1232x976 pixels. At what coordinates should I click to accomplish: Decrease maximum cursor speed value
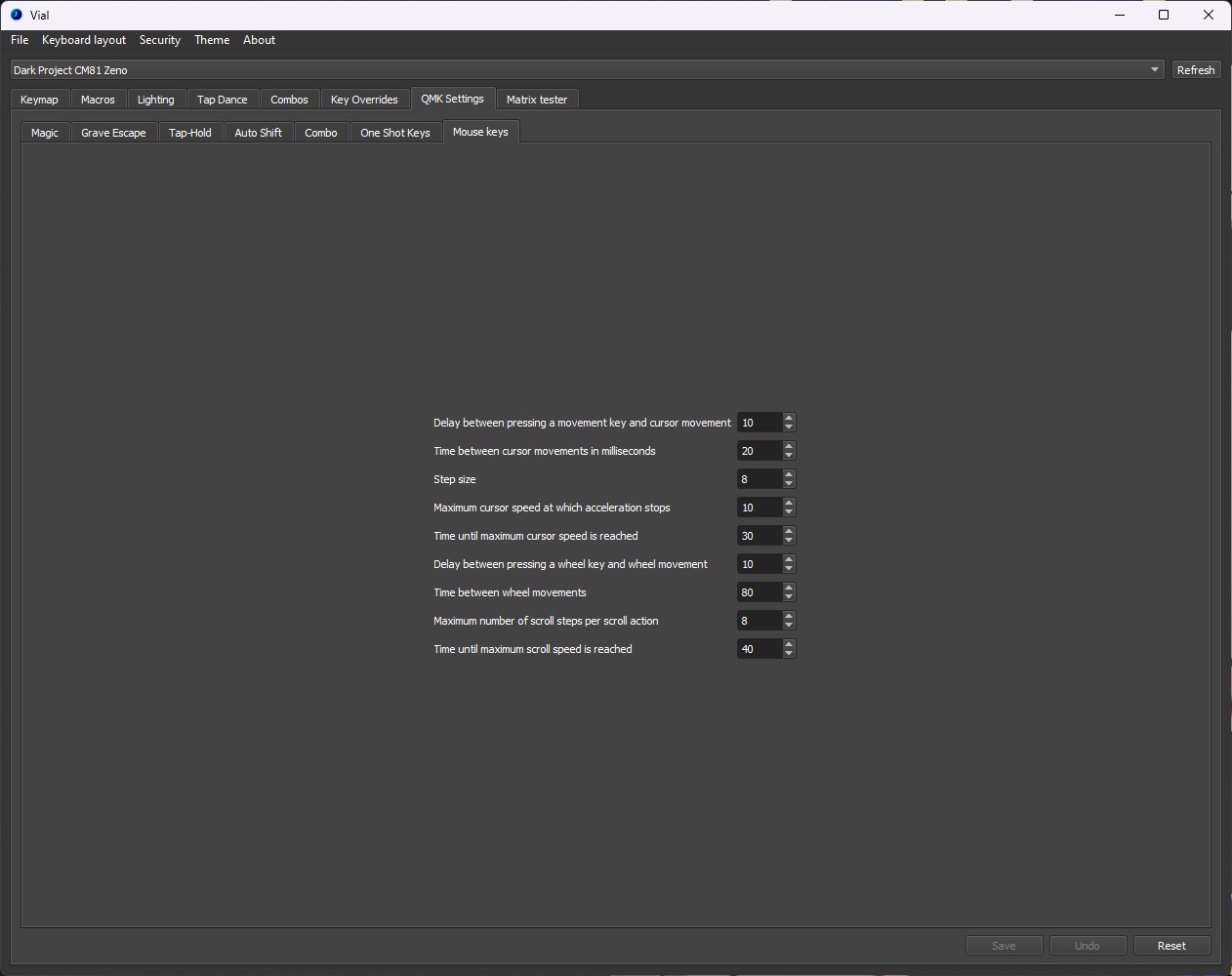789,512
